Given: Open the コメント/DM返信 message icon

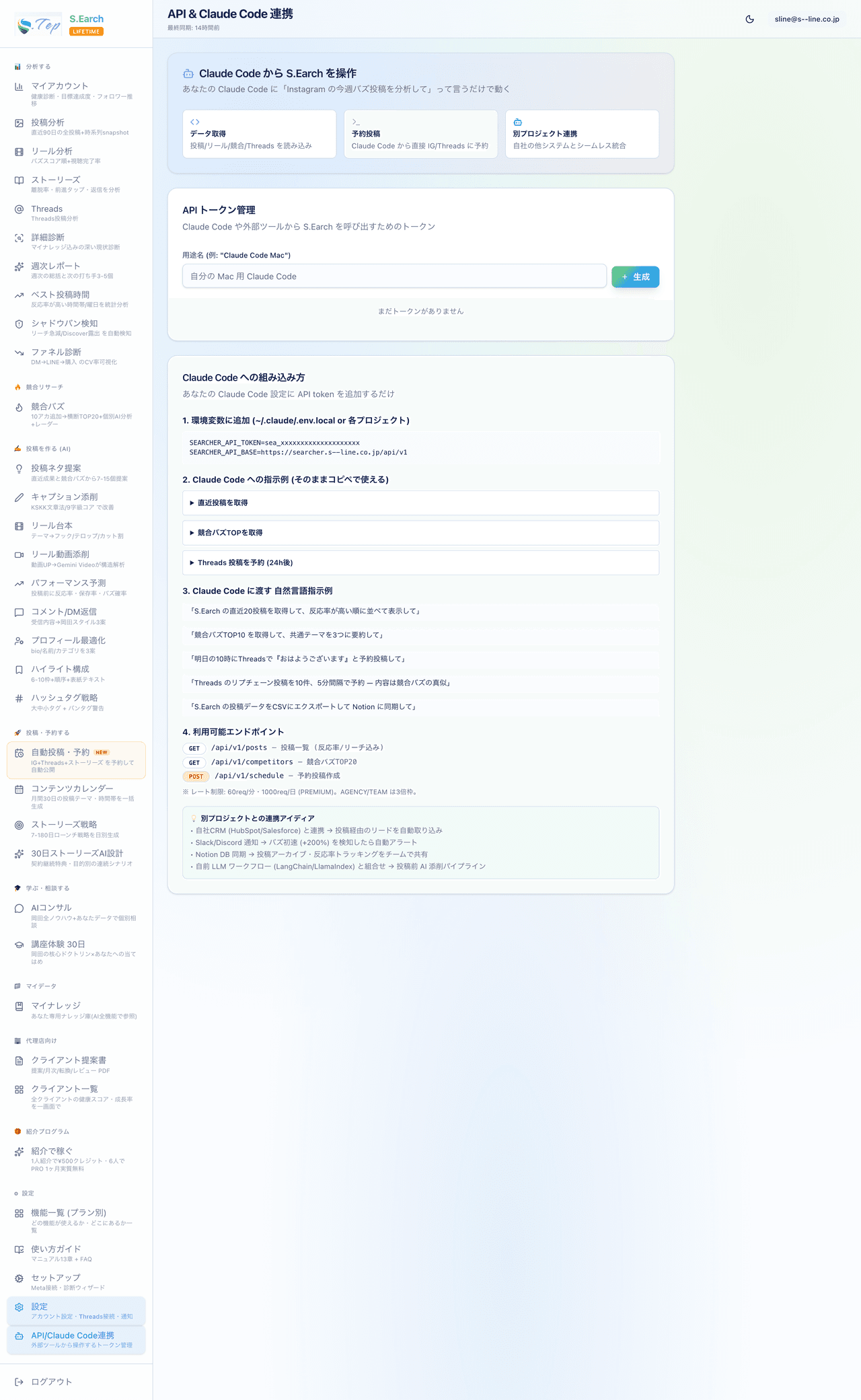Looking at the screenshot, I should 19,612.
